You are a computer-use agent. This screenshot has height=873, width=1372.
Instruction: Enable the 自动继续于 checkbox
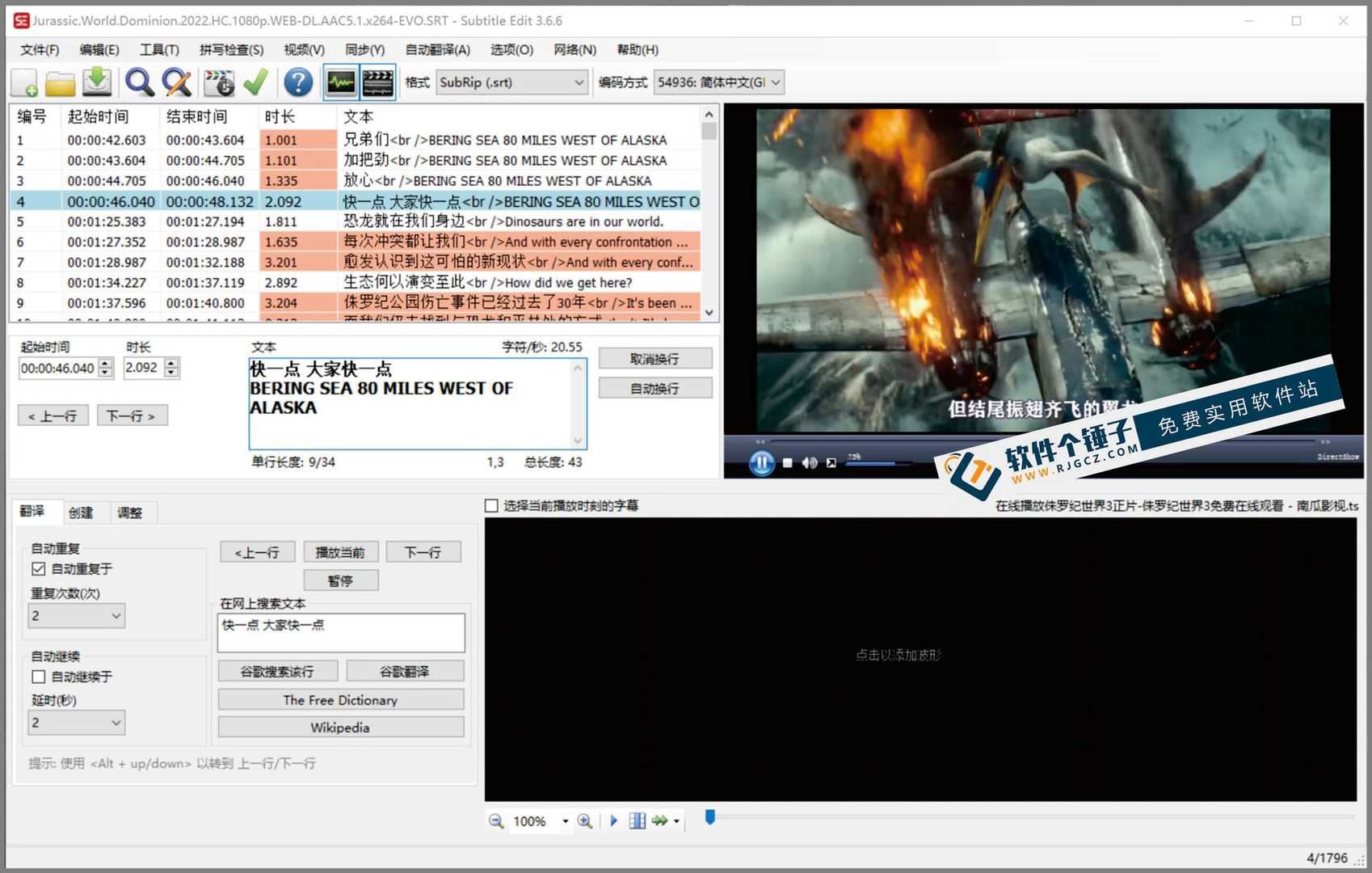pos(38,677)
